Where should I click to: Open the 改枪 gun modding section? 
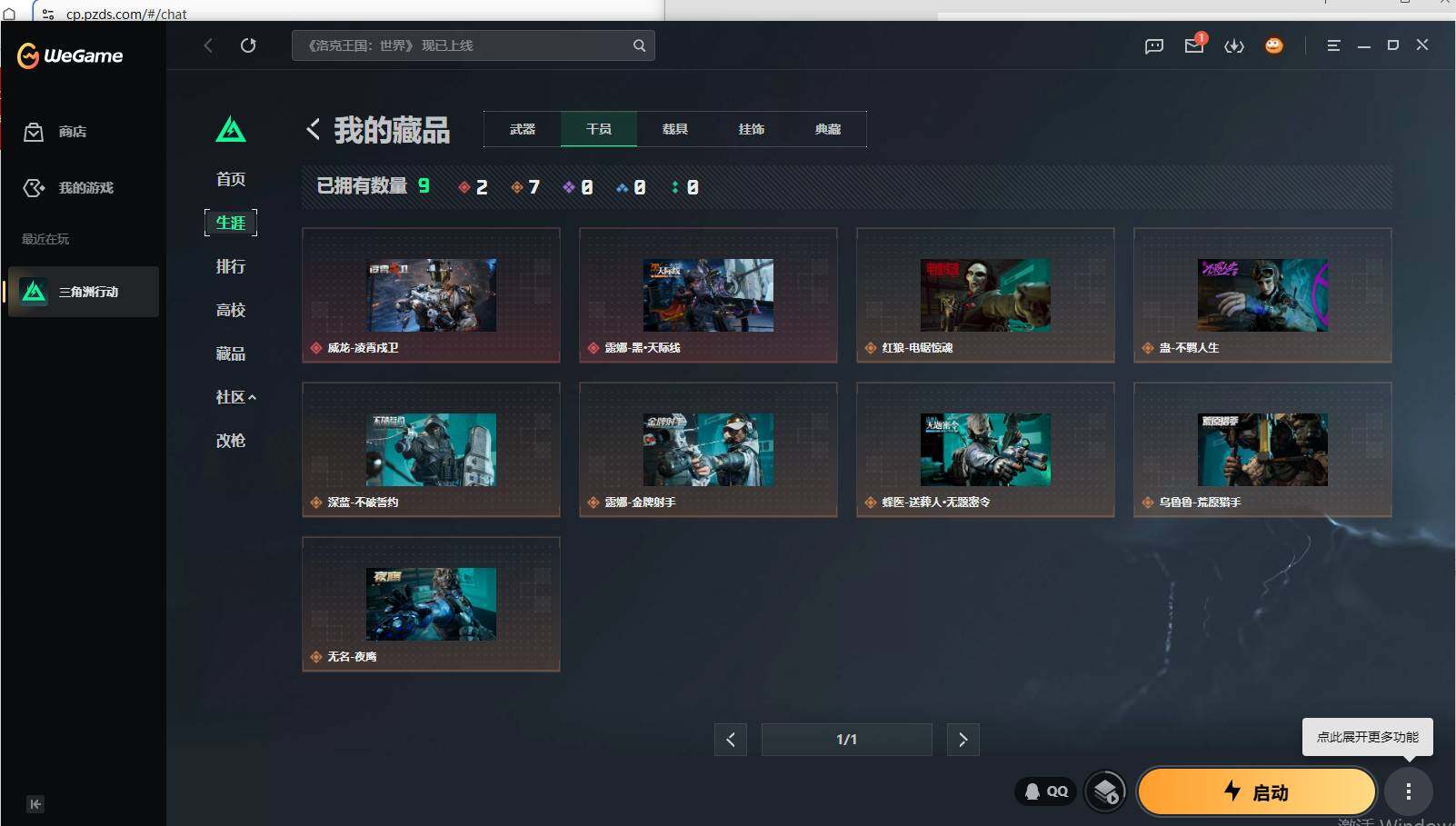[231, 441]
